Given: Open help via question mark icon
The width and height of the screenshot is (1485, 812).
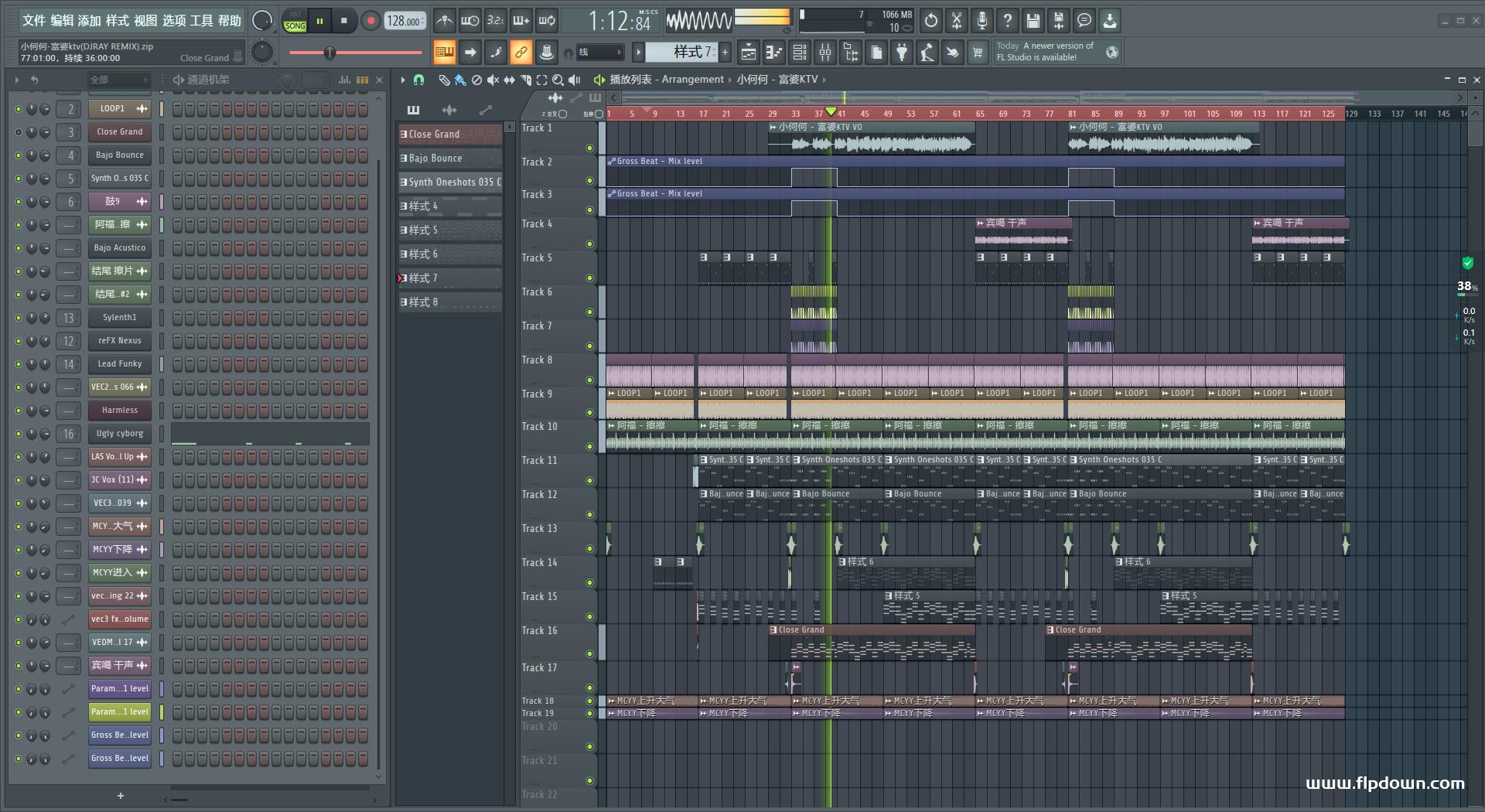Looking at the screenshot, I should (1008, 21).
